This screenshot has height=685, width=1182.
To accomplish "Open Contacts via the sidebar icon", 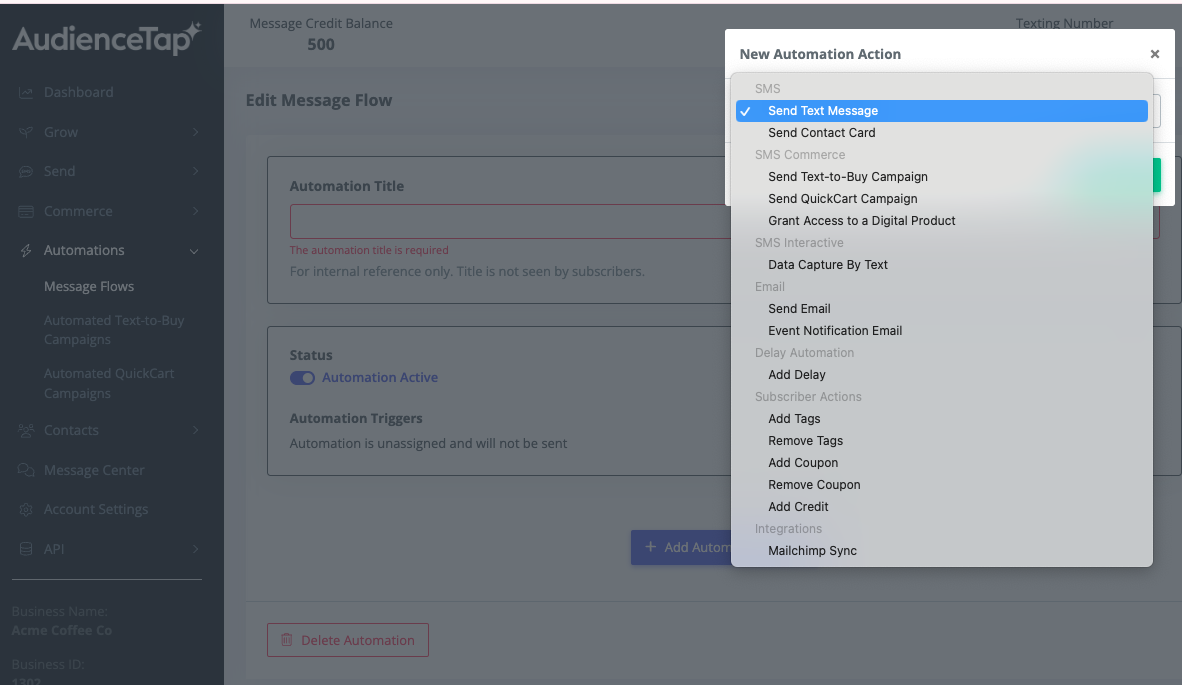I will point(27,430).
